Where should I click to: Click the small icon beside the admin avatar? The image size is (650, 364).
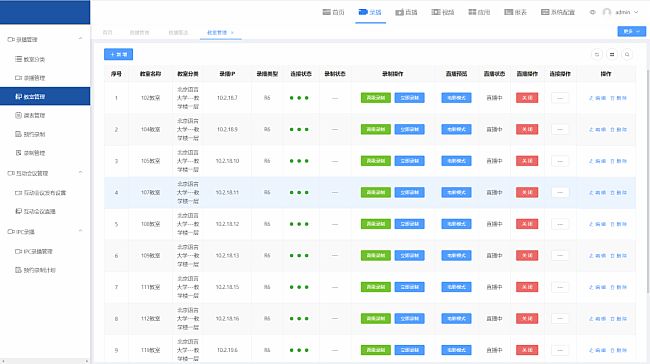pos(592,12)
